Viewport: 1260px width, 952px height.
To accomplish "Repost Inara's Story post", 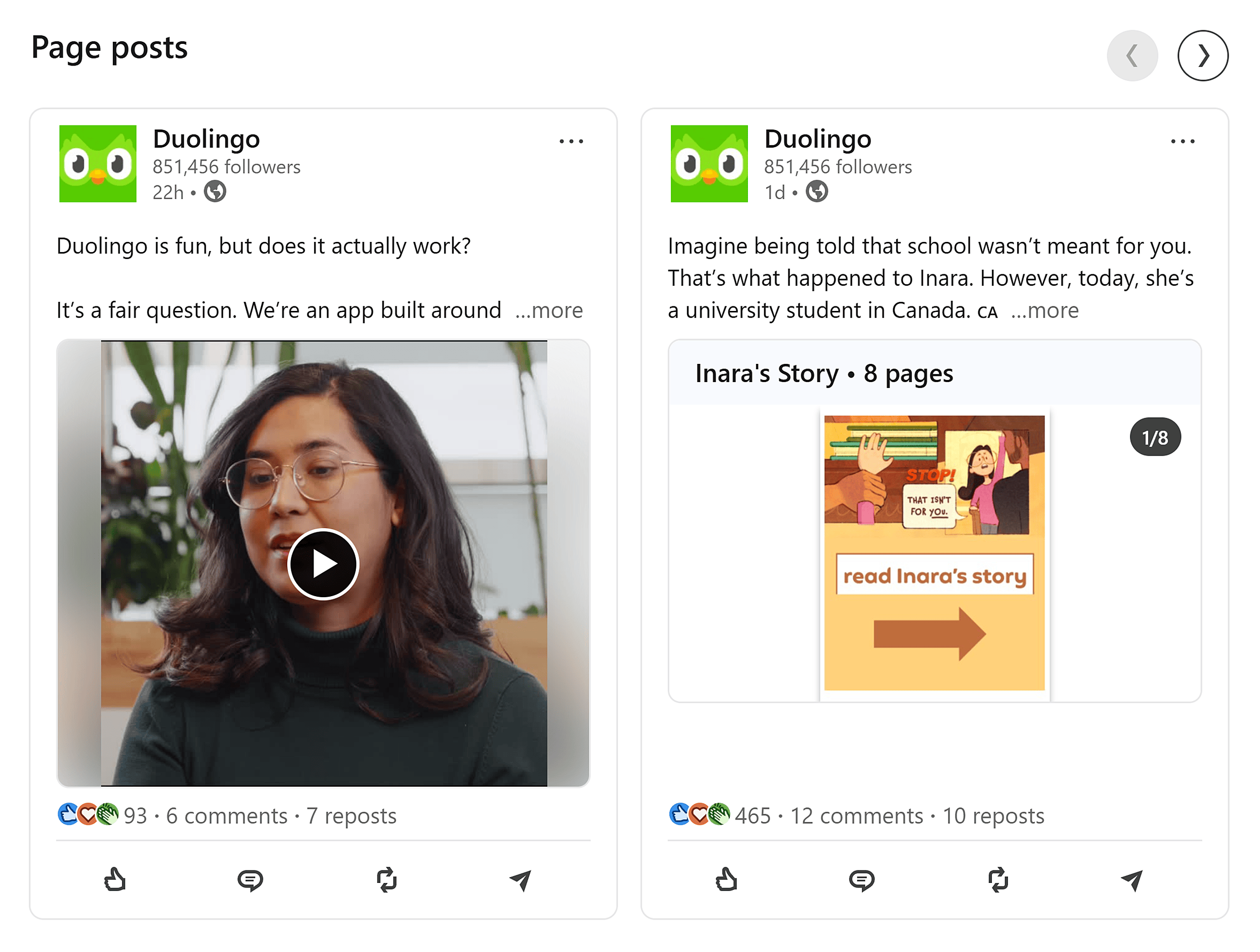I will pos(998,881).
